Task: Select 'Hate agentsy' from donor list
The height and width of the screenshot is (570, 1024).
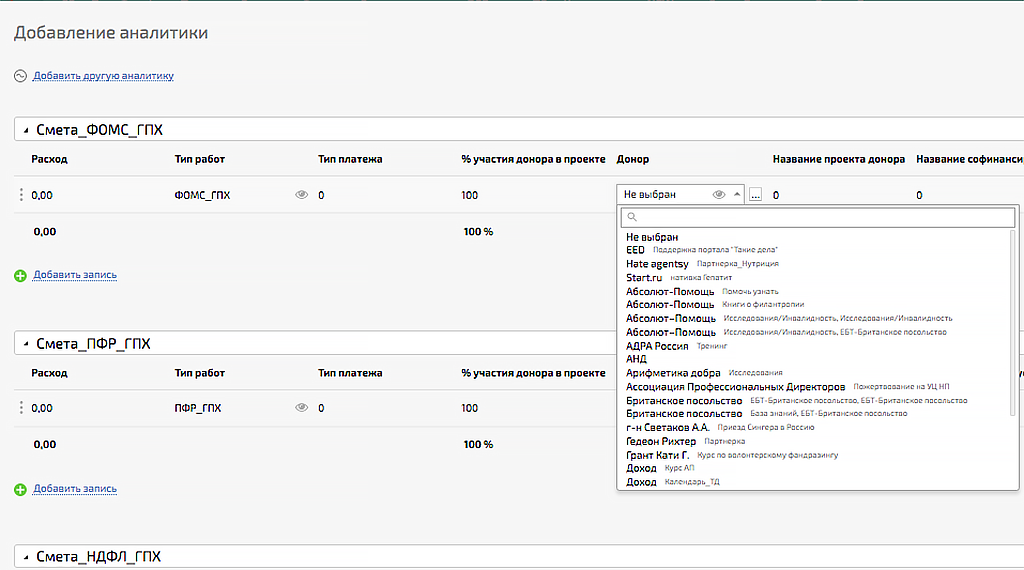Action: [x=657, y=264]
